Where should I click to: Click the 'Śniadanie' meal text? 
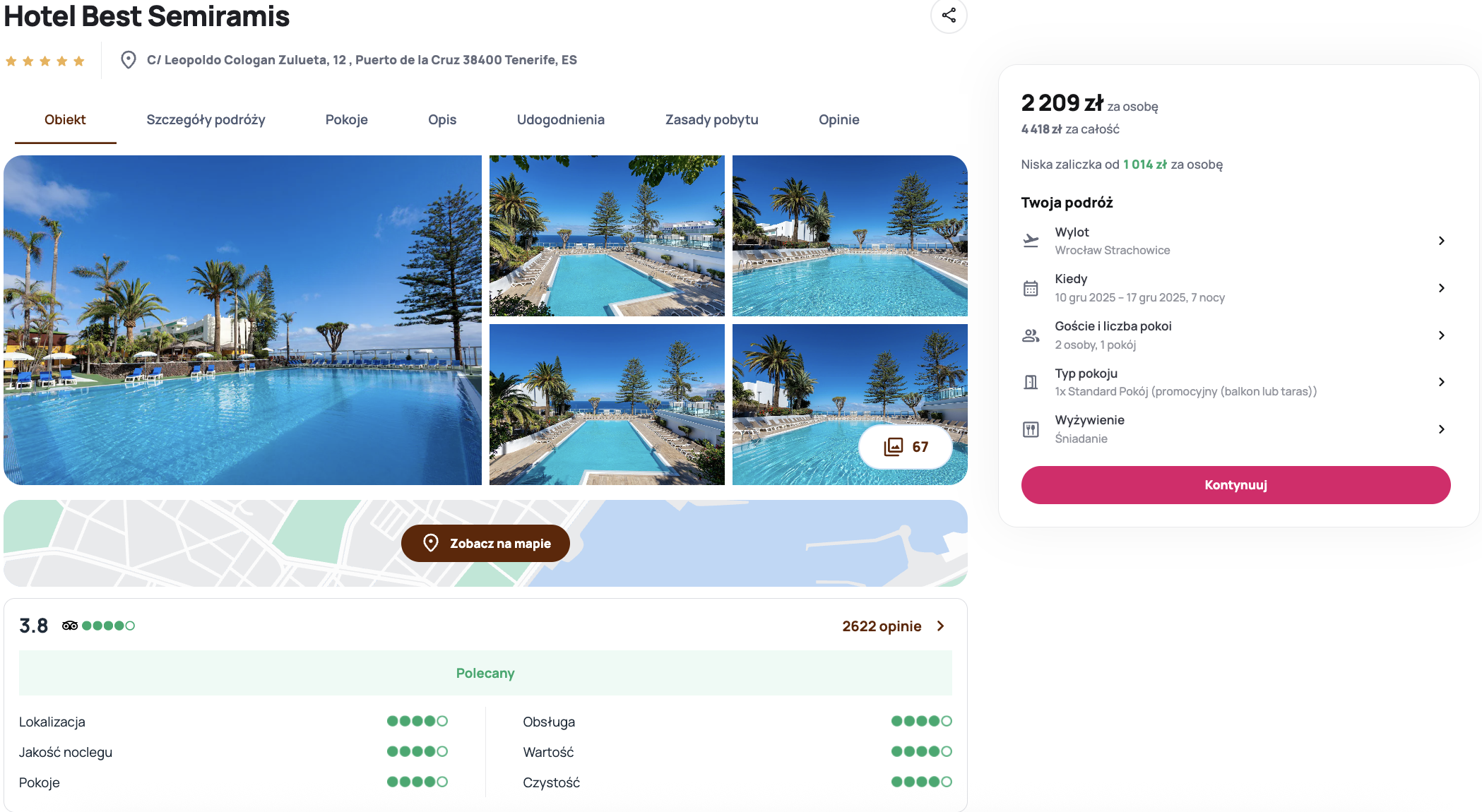coord(1081,438)
